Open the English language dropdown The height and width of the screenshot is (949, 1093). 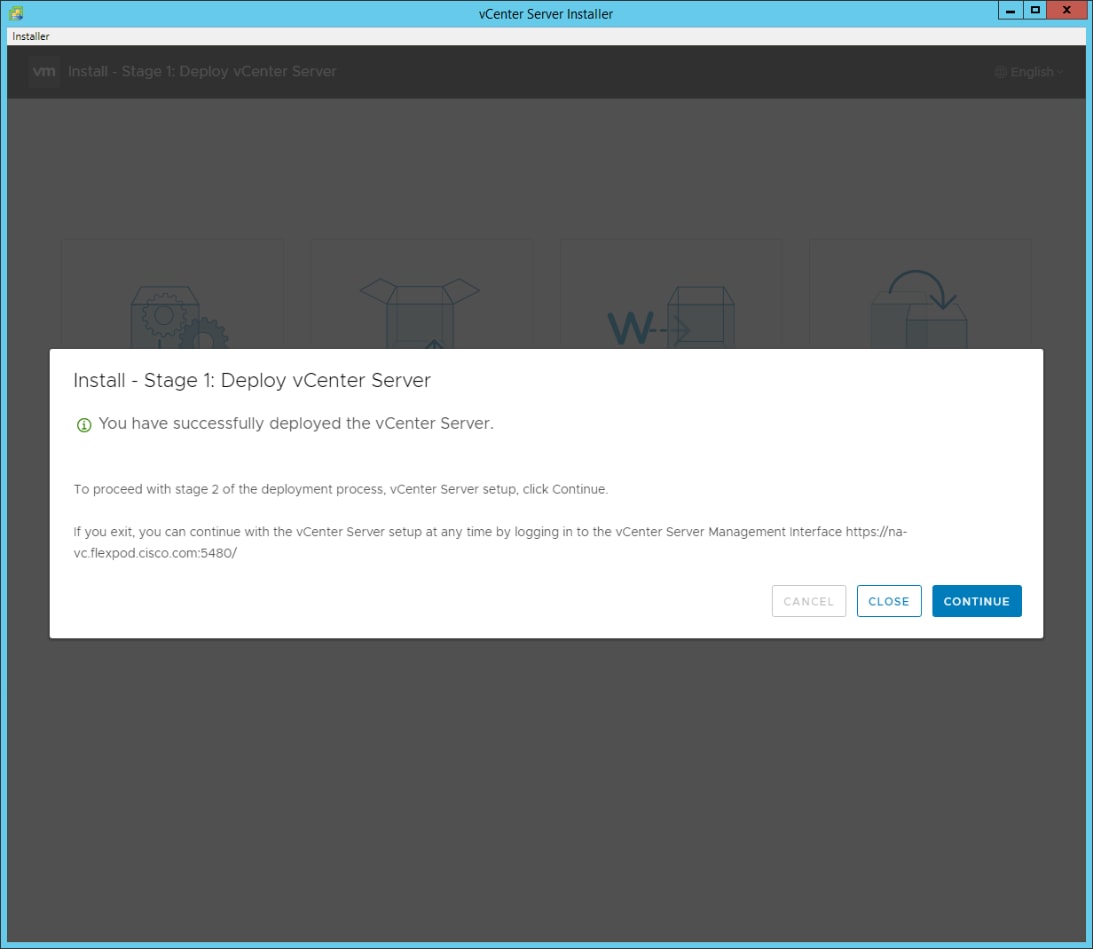click(x=1029, y=72)
